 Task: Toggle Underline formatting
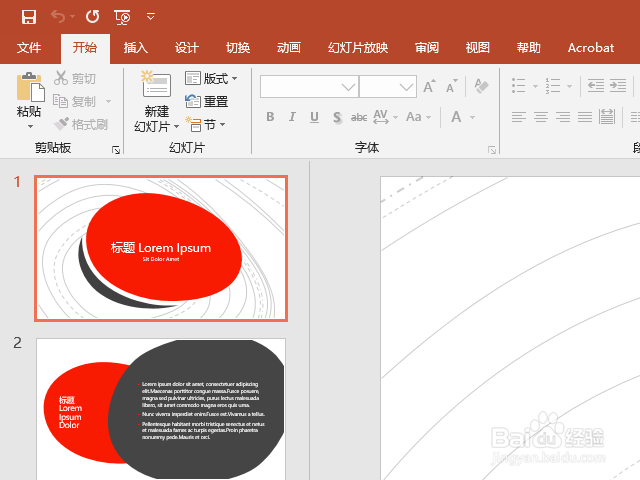314,117
